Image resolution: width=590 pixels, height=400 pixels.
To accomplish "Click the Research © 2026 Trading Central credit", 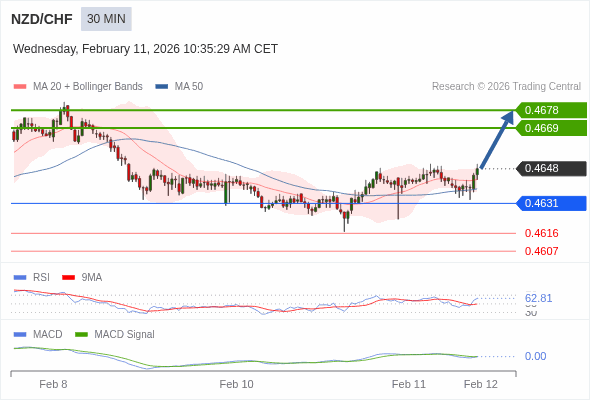I will coord(506,87).
